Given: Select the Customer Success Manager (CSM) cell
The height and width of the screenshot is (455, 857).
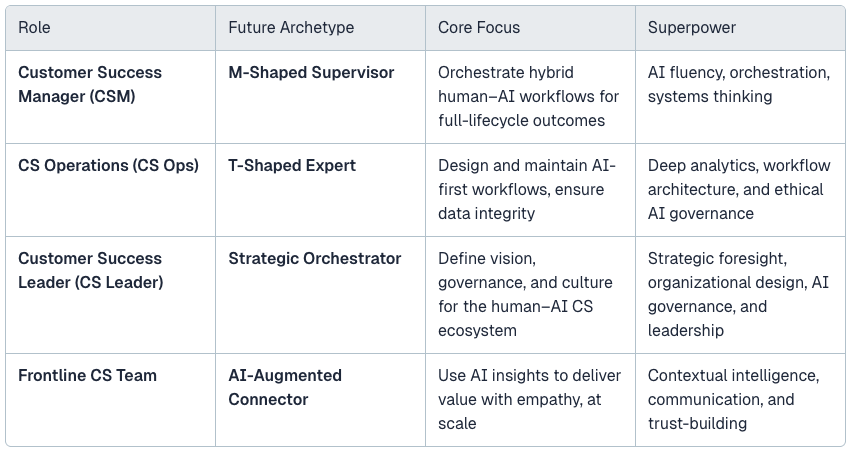Looking at the screenshot, I should tap(110, 97).
